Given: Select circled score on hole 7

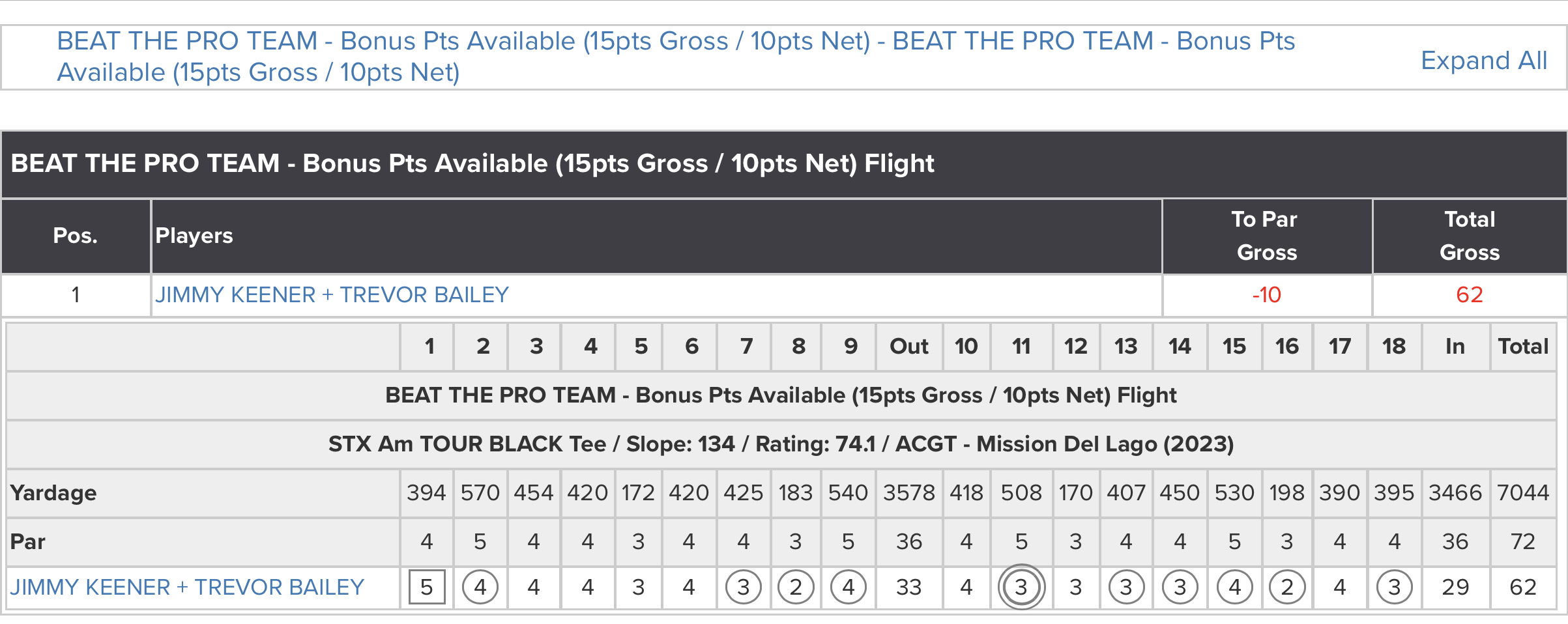Looking at the screenshot, I should 744,587.
